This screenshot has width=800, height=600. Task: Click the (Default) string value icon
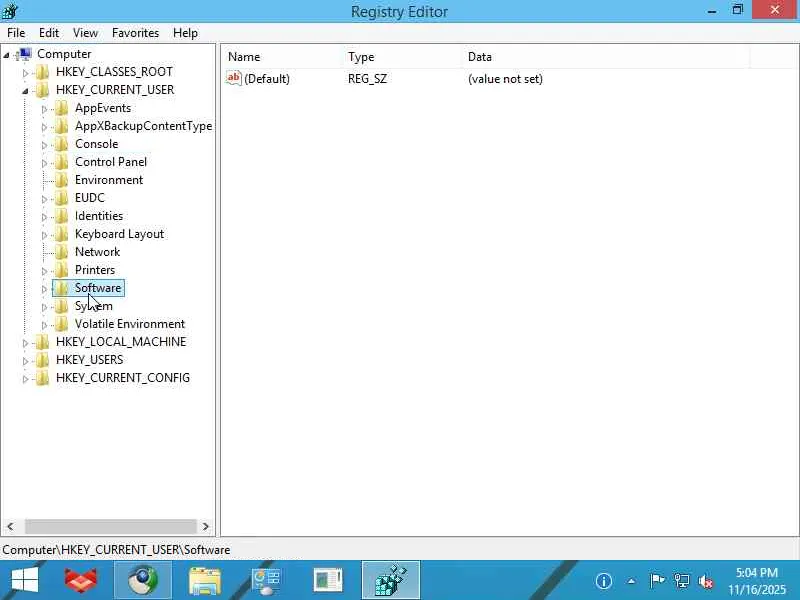point(234,78)
